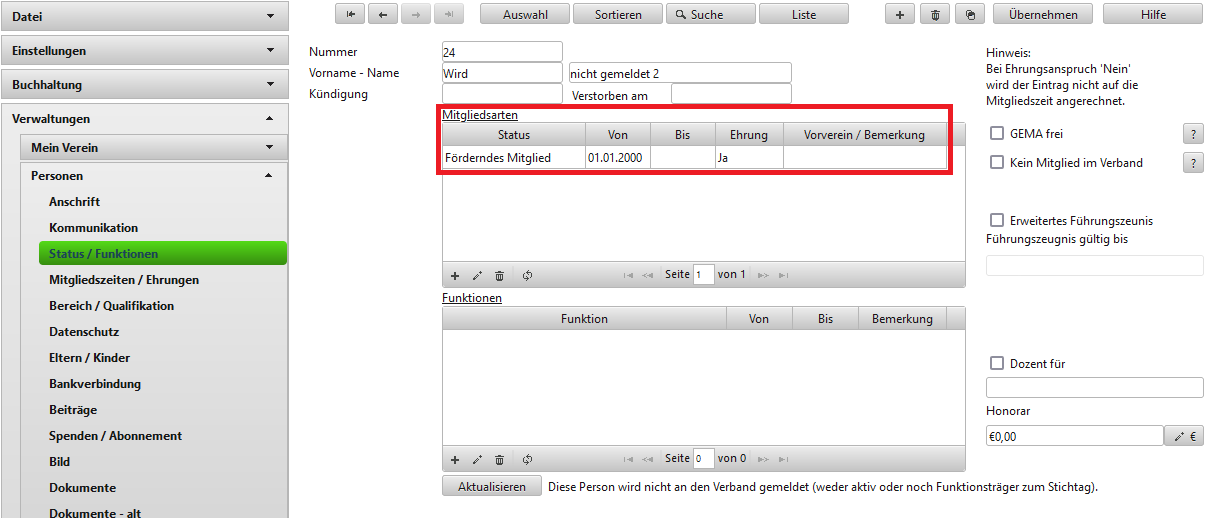Image resolution: width=1205 pixels, height=518 pixels.
Task: Sort by the Ehrung column header
Action: [749, 135]
